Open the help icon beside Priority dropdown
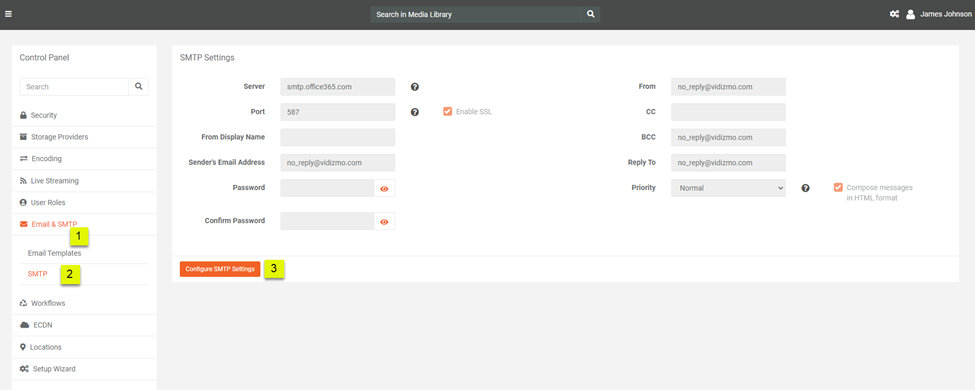The image size is (975, 390). (805, 188)
